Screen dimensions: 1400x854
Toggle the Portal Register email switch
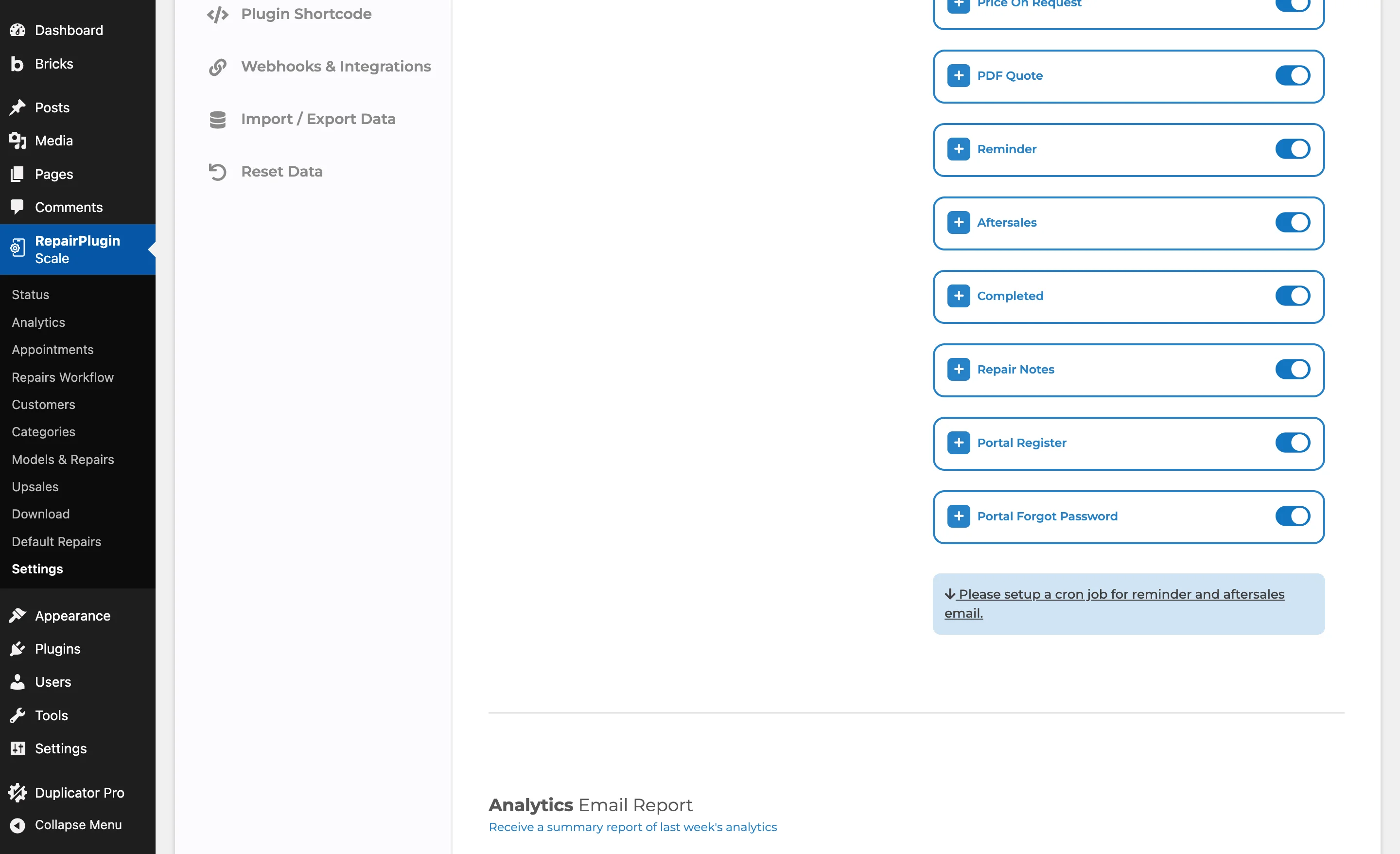1293,443
